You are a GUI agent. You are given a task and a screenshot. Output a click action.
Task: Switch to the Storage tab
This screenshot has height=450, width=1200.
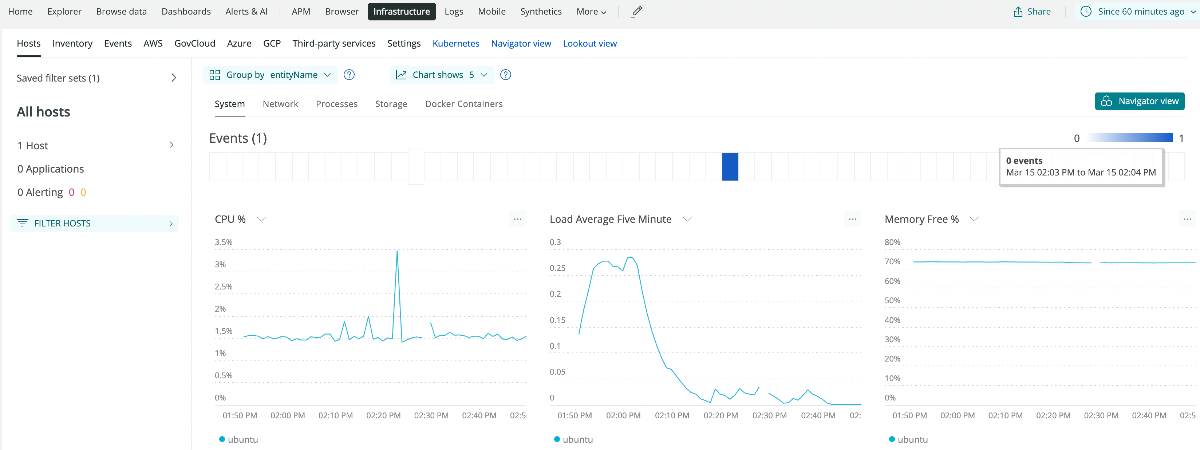[391, 104]
